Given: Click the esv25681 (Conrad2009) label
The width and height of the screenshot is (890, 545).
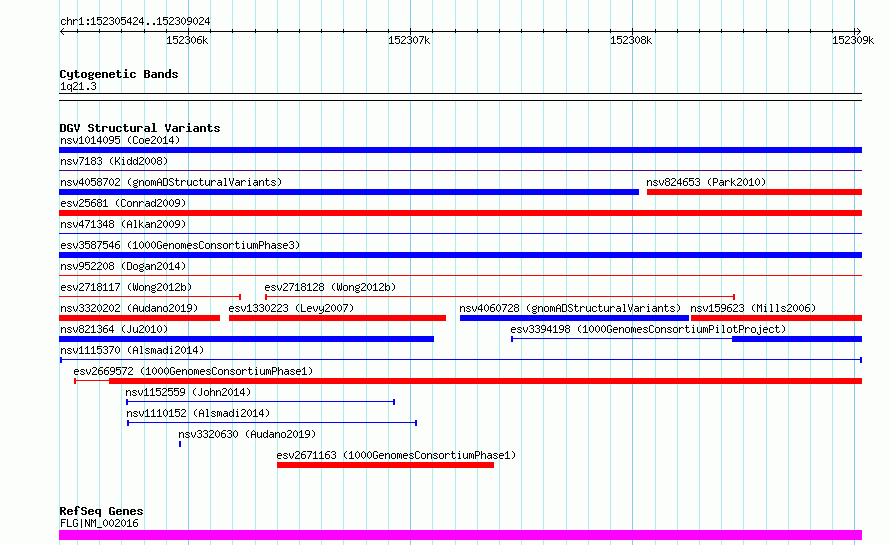Looking at the screenshot, I should point(123,203).
